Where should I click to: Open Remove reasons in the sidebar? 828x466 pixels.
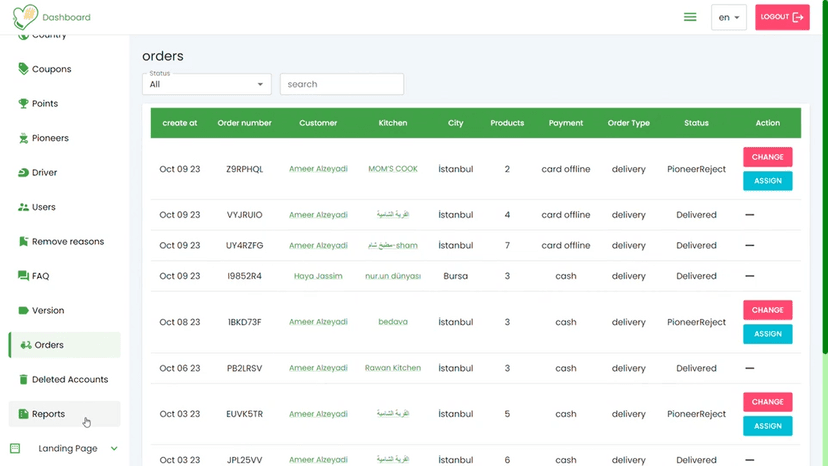pos(67,242)
